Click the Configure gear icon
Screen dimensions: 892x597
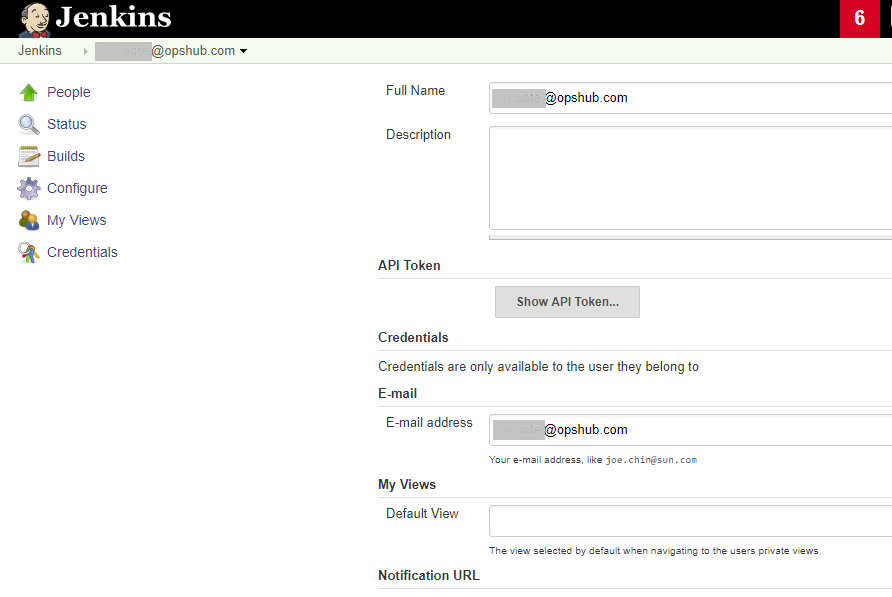click(x=29, y=188)
